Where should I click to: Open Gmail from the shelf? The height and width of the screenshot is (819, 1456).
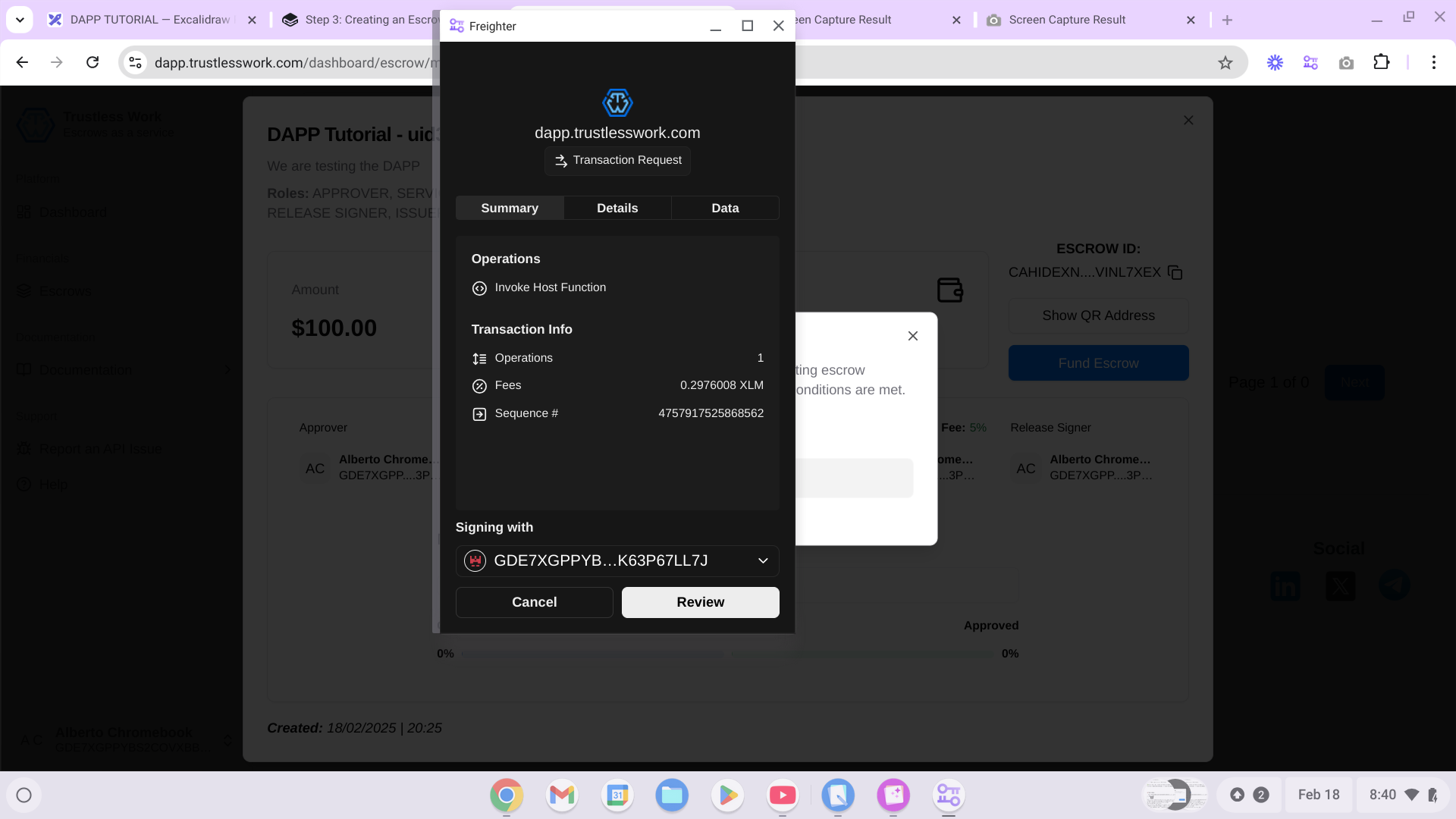[x=562, y=795]
